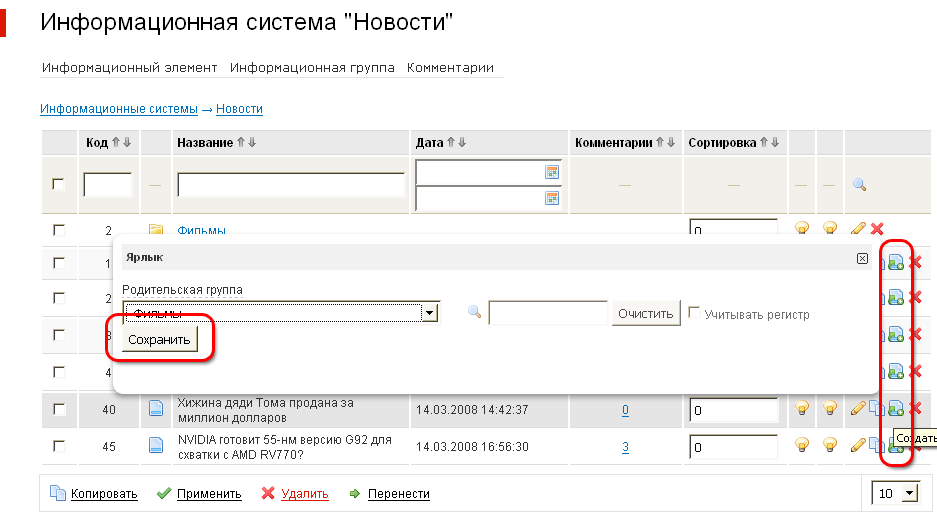Viewport: 937px width, 521px height.
Task: Check the Учитывать регистр checkbox
Action: click(694, 314)
